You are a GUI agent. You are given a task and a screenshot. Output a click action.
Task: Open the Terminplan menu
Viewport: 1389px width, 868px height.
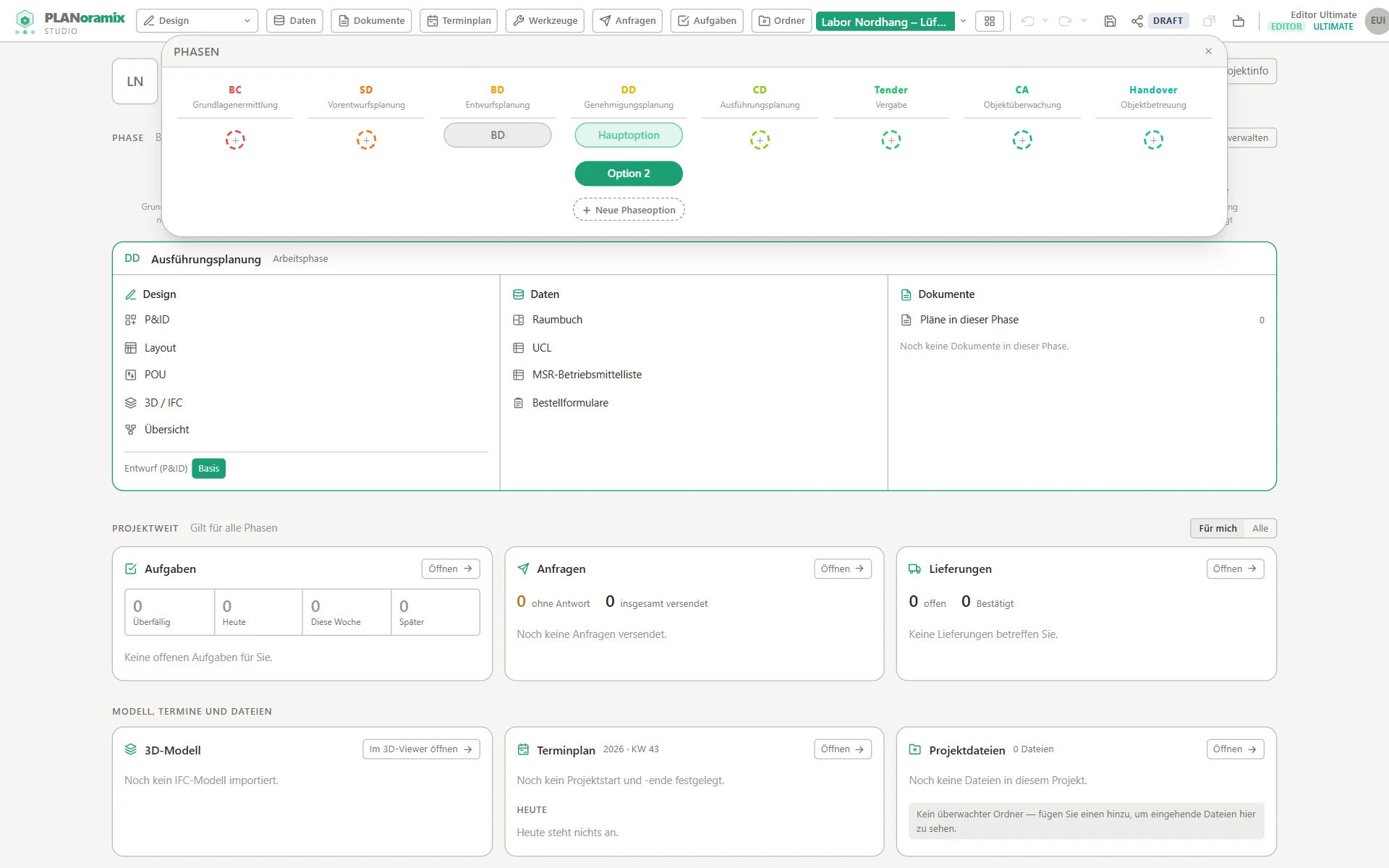pos(459,21)
